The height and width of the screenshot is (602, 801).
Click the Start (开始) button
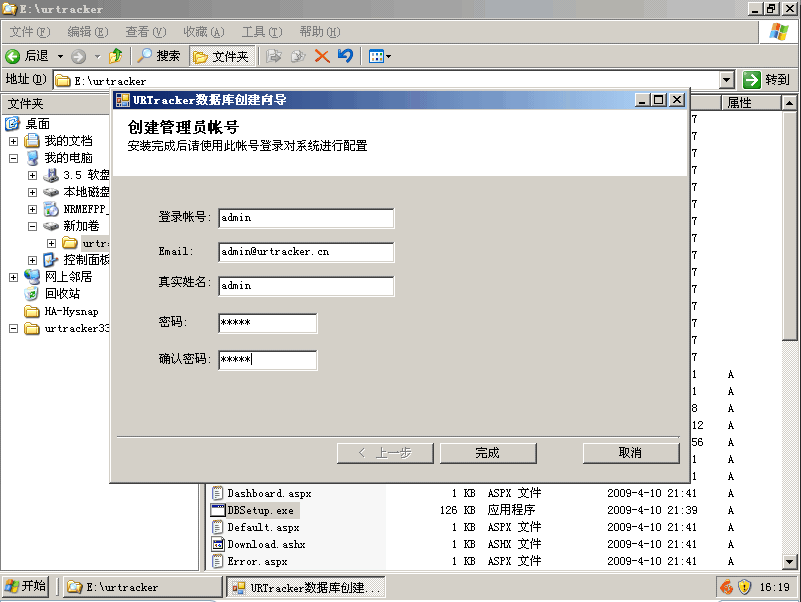tap(26, 587)
